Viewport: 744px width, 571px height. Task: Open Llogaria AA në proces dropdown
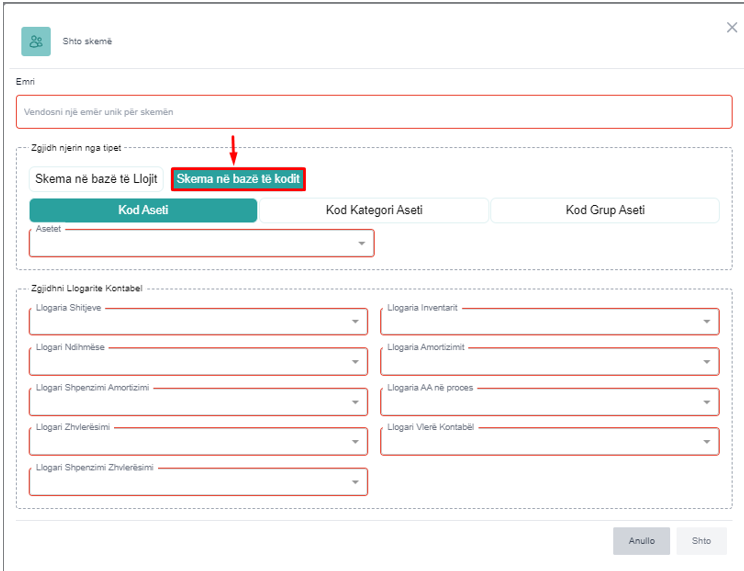pyautogui.click(x=549, y=401)
